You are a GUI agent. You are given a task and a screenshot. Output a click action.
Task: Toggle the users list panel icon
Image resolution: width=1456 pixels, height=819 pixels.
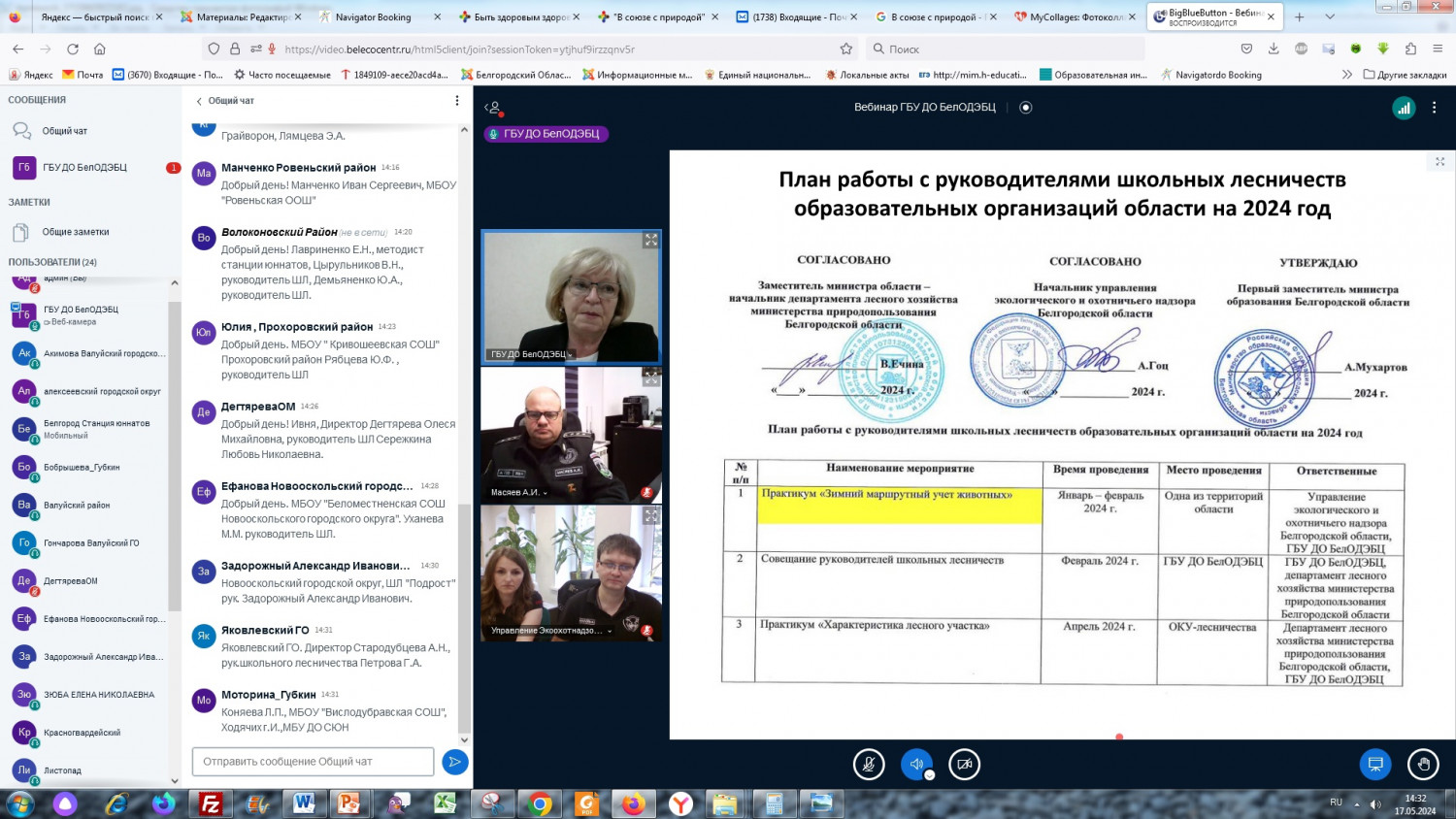pos(494,108)
